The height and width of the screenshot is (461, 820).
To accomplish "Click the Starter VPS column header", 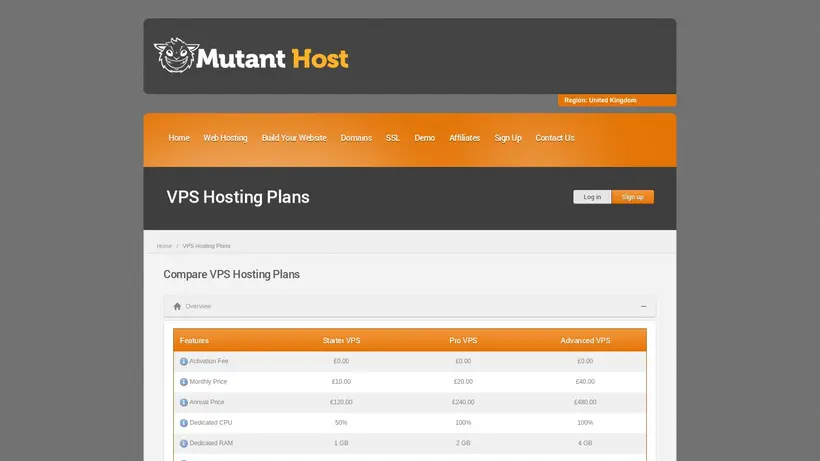I will 341,340.
